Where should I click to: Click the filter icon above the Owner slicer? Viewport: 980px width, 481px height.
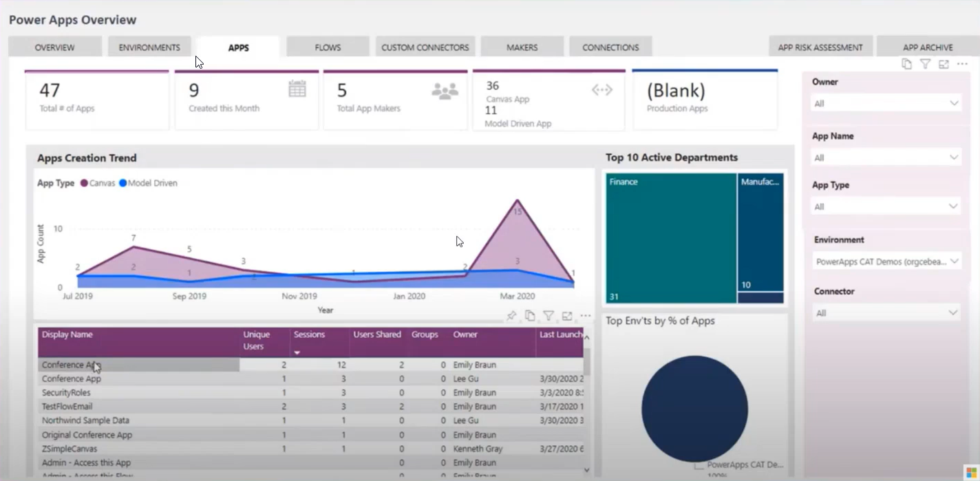(925, 64)
